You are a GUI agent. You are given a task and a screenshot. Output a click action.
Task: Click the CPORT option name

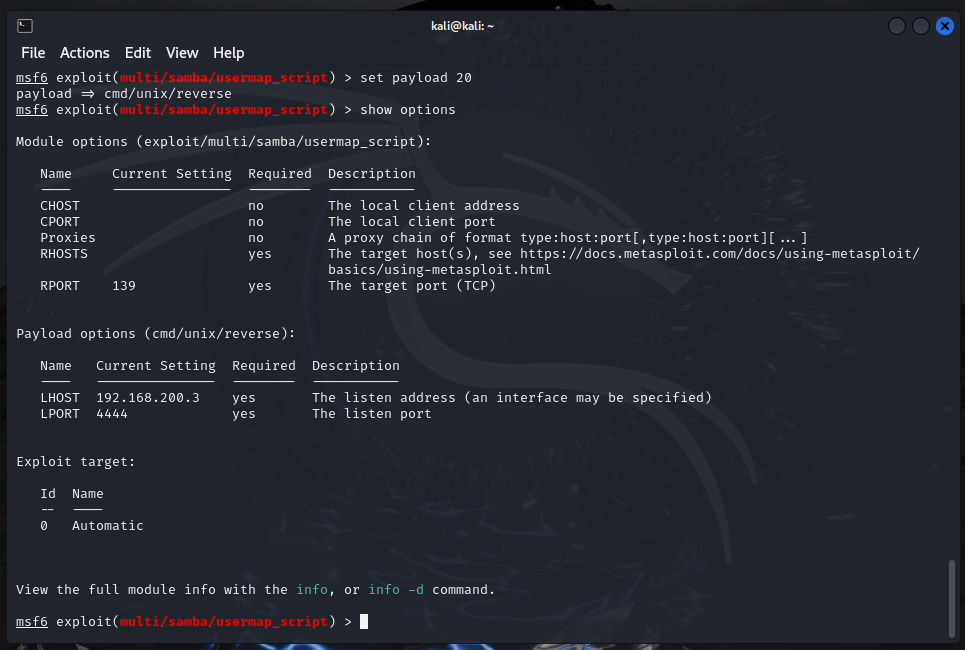click(60, 222)
